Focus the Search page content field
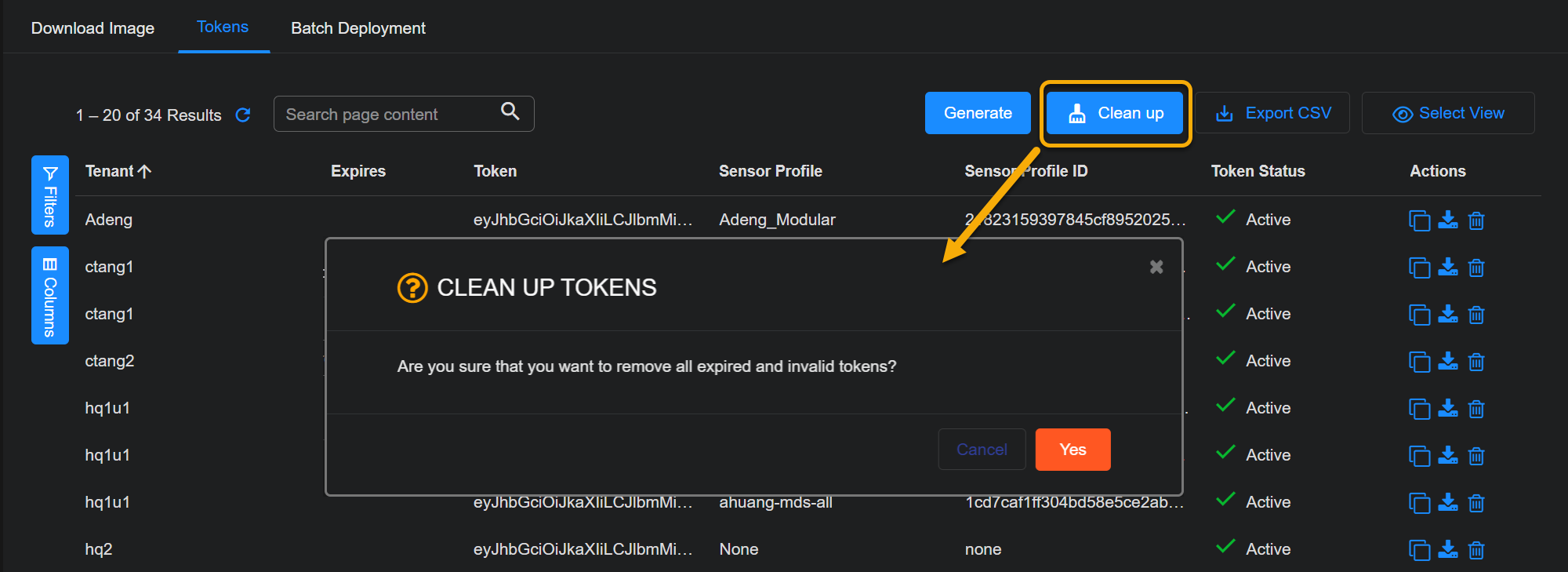This screenshot has height=572, width=1568. point(388,115)
